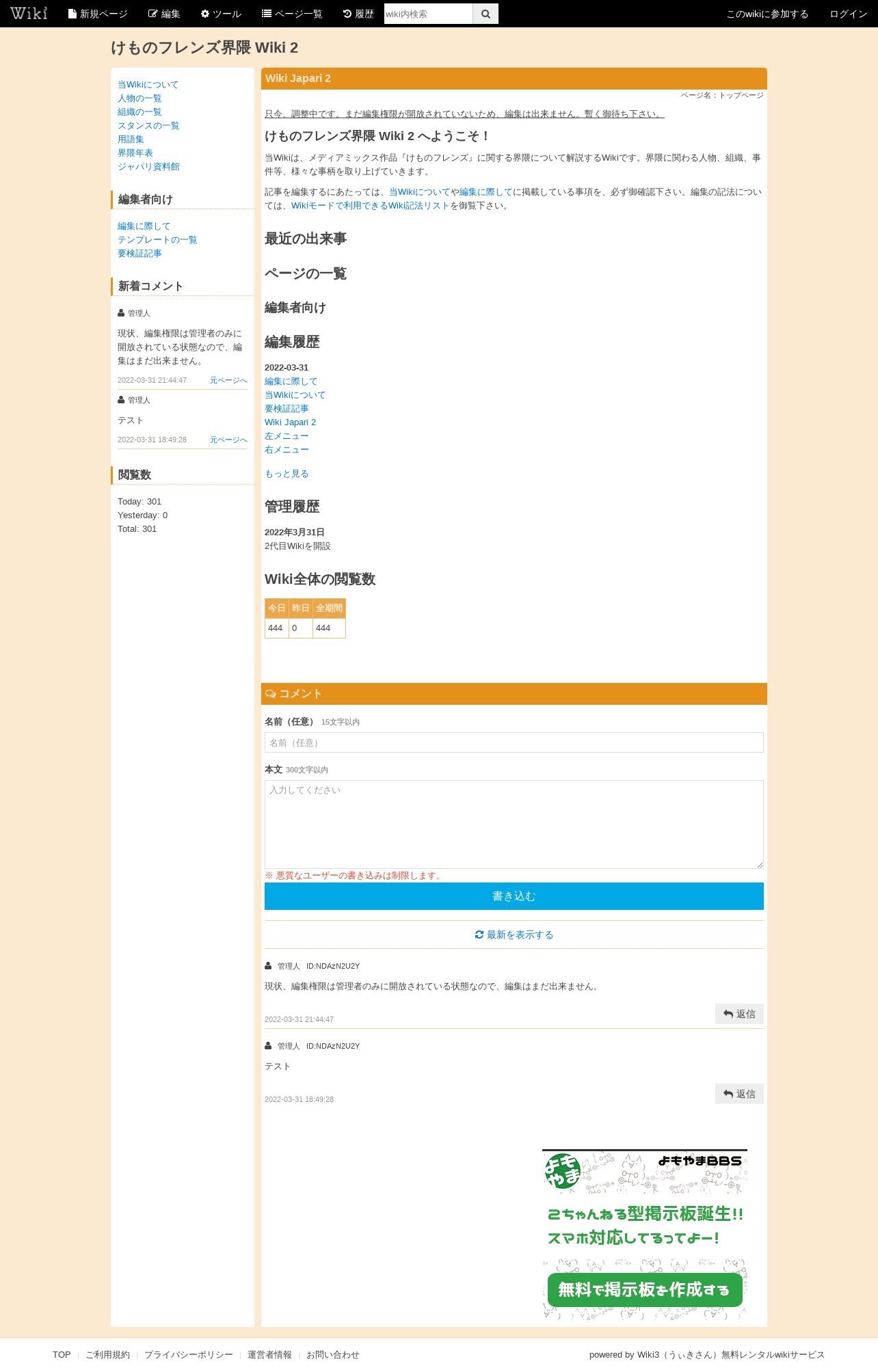Reply to the 21:44:47 comment with 返信
Viewport: 878px width, 1372px height.
[x=739, y=1014]
